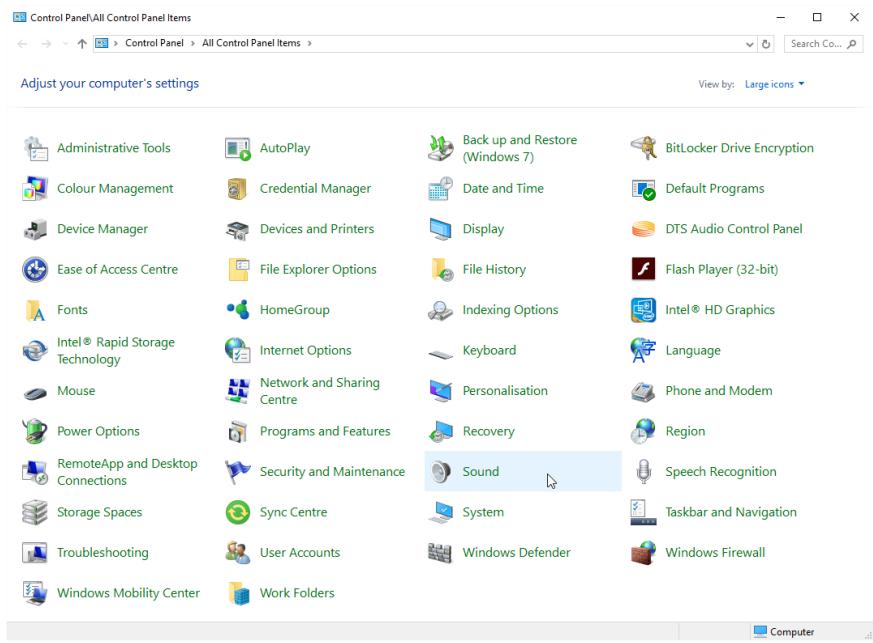Open the Mouse icon
The image size is (873, 643).
pyautogui.click(x=36, y=393)
